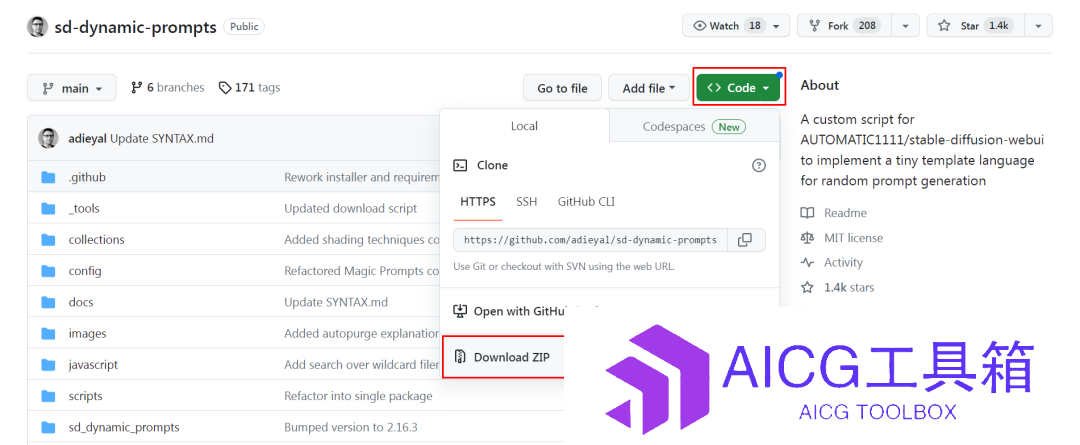
Task: Click the adieyal commit author avatar
Action: pyautogui.click(x=48, y=138)
